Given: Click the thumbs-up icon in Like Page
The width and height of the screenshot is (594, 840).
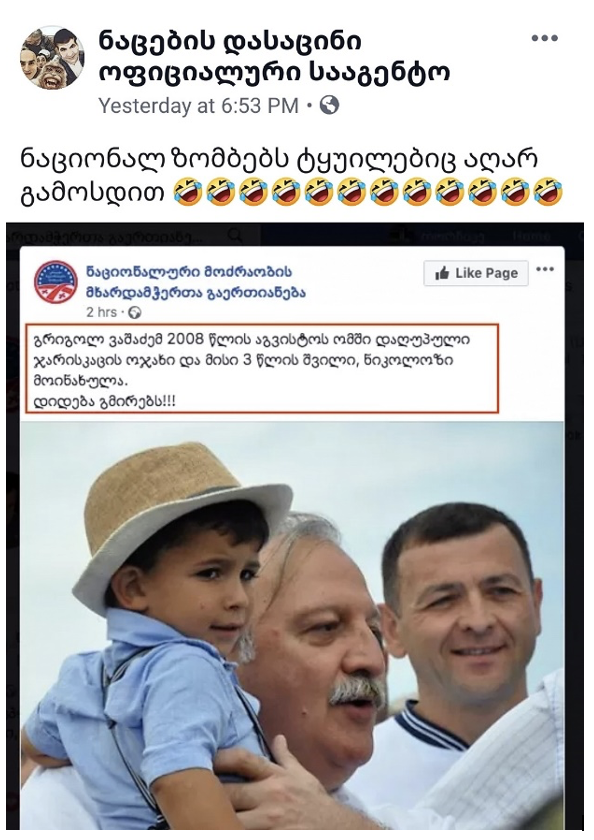Looking at the screenshot, I should pyautogui.click(x=442, y=274).
